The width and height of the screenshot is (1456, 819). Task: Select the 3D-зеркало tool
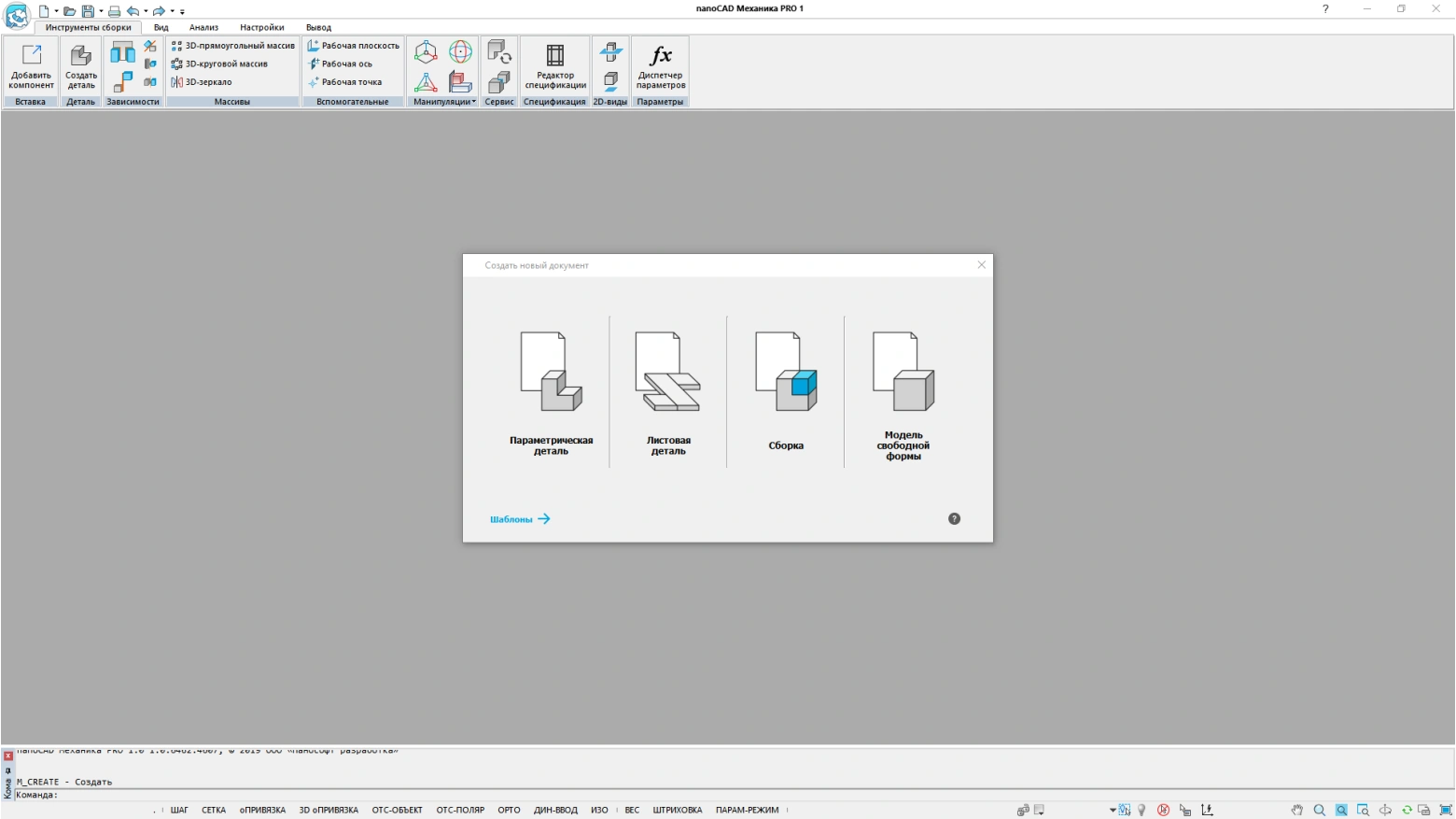(x=202, y=82)
